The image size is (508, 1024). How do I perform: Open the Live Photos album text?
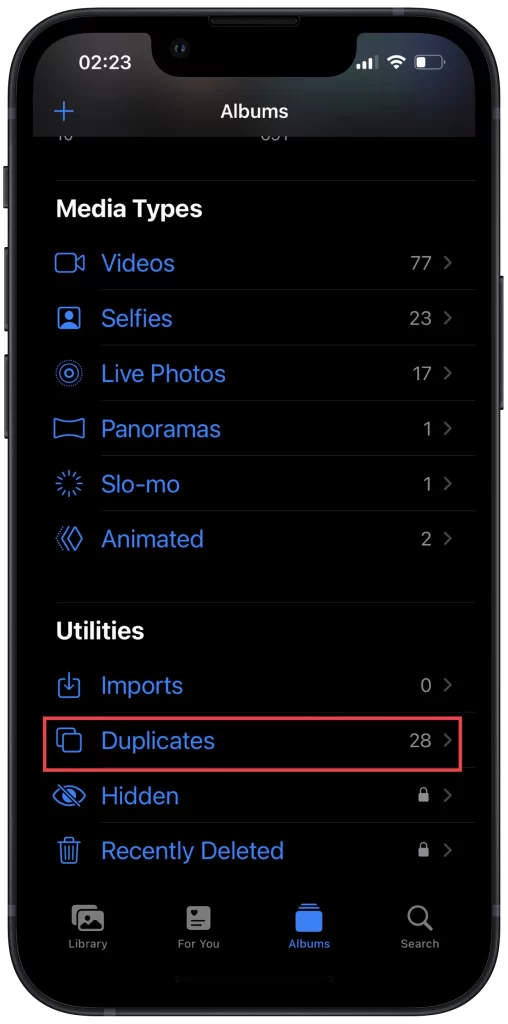click(163, 374)
